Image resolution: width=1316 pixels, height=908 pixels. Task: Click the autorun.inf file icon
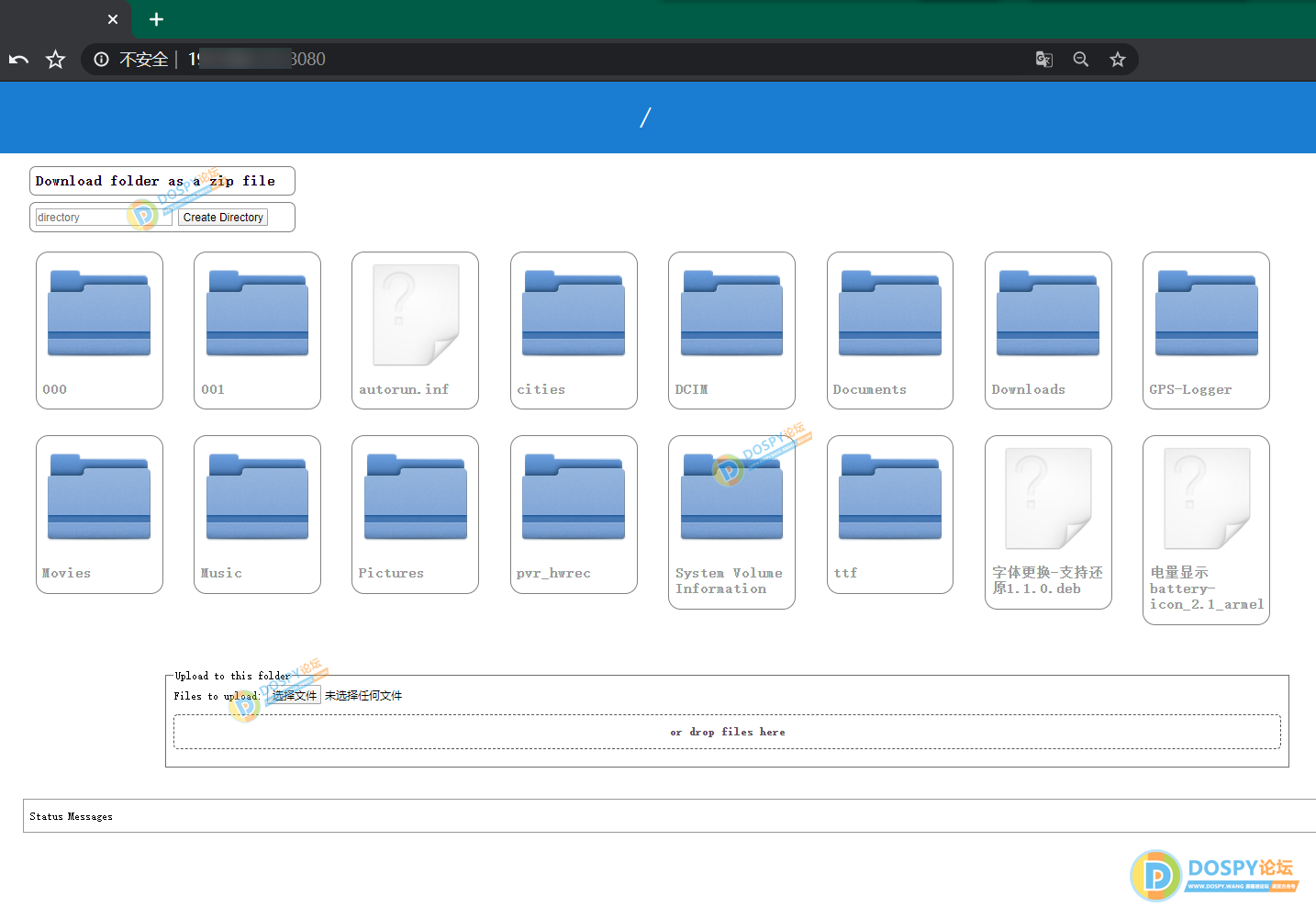coord(415,315)
